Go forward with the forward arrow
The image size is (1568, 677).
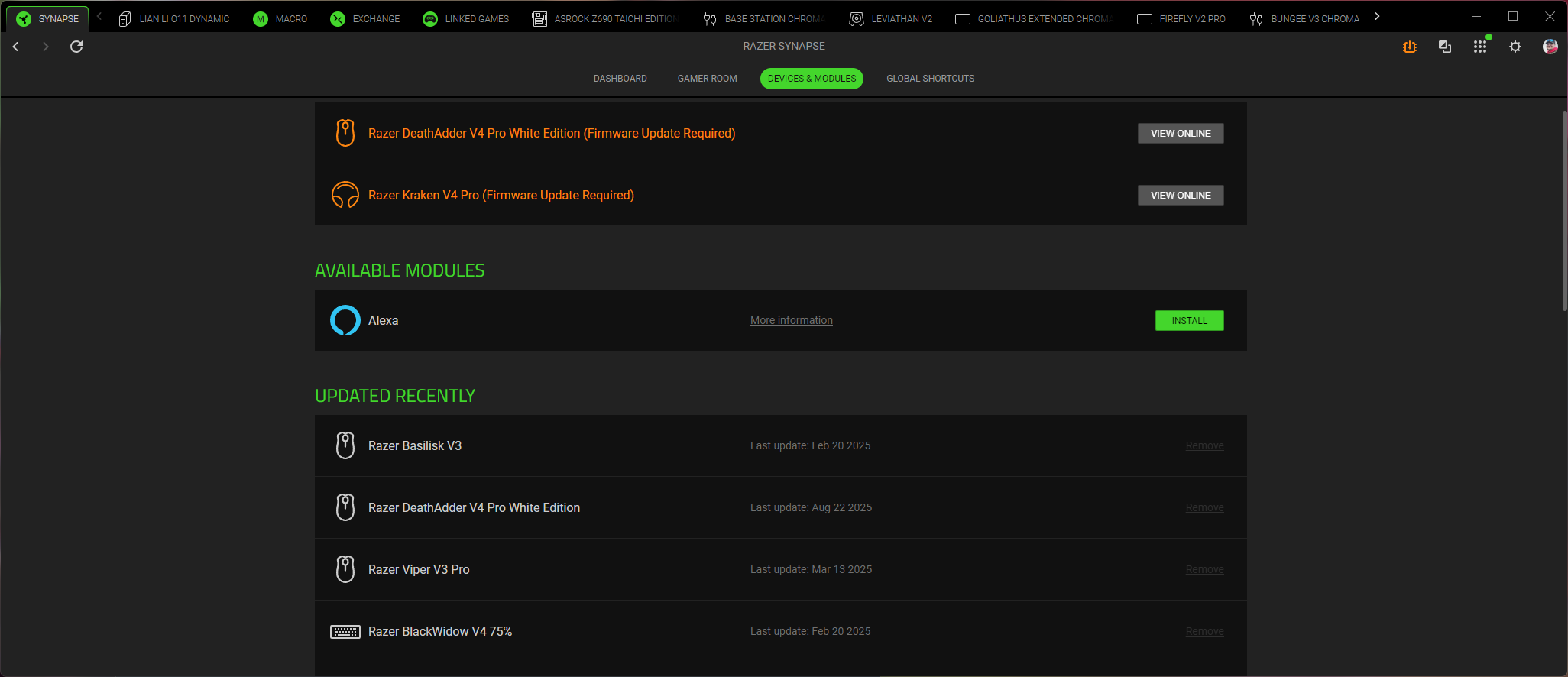click(46, 47)
